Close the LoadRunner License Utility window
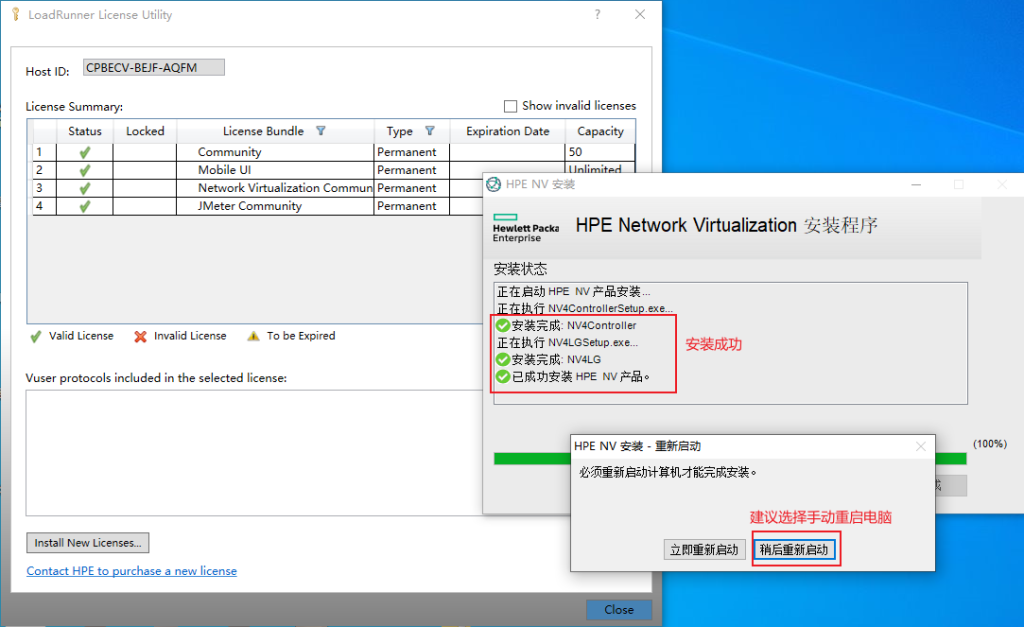 pyautogui.click(x=640, y=14)
